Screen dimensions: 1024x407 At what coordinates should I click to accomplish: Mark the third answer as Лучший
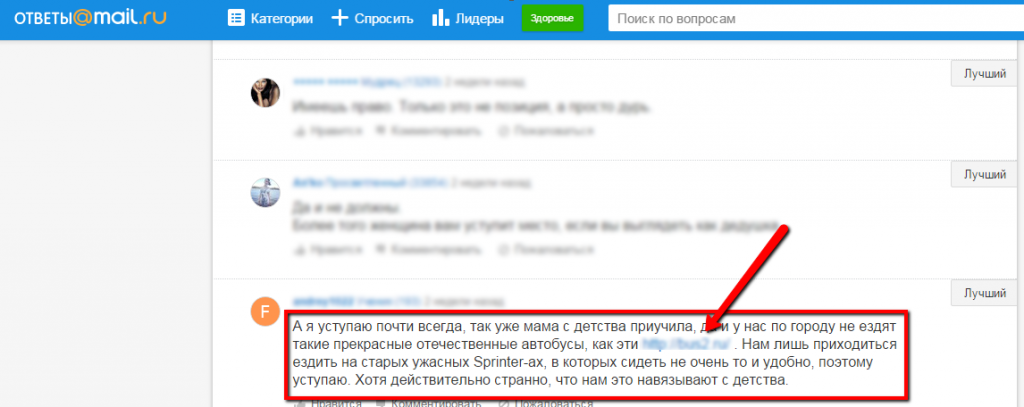pyautogui.click(x=986, y=293)
